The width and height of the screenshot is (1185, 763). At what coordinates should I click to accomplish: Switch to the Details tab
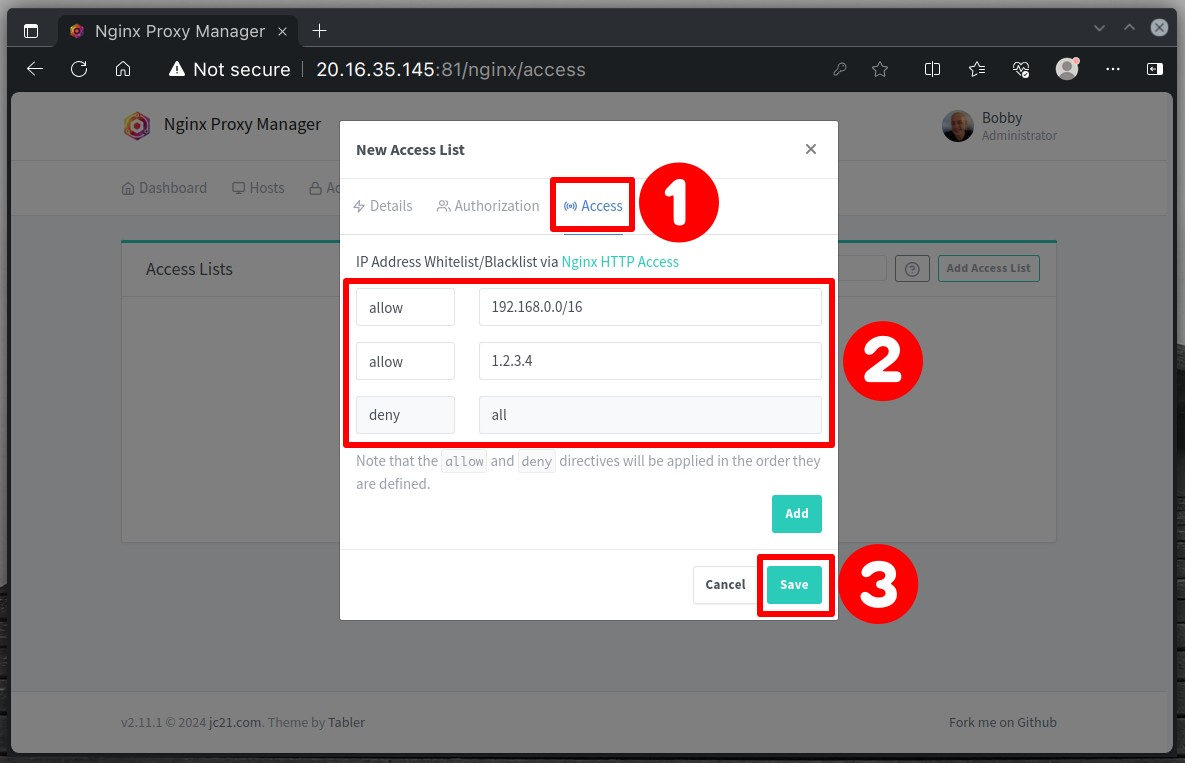coord(382,206)
